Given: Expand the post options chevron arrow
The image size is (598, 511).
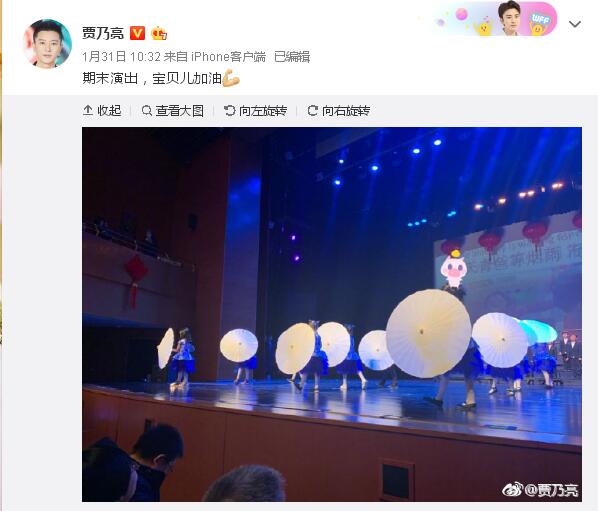Looking at the screenshot, I should tap(574, 24).
